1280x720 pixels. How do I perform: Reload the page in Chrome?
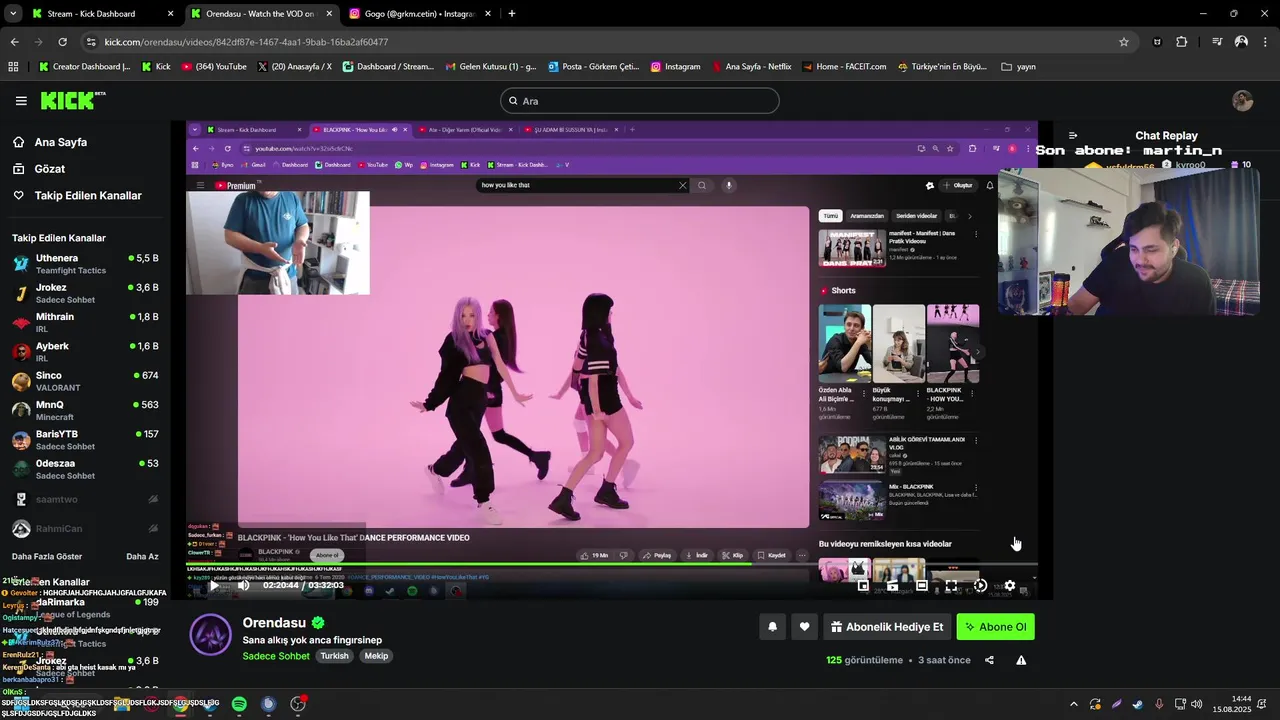(x=62, y=42)
